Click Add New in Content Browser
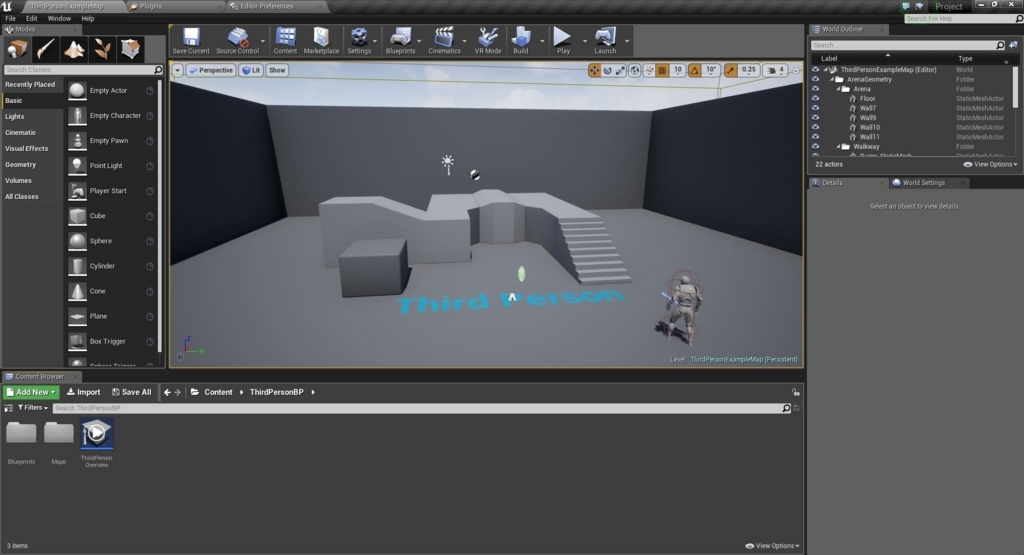This screenshot has width=1024, height=555. [31, 392]
